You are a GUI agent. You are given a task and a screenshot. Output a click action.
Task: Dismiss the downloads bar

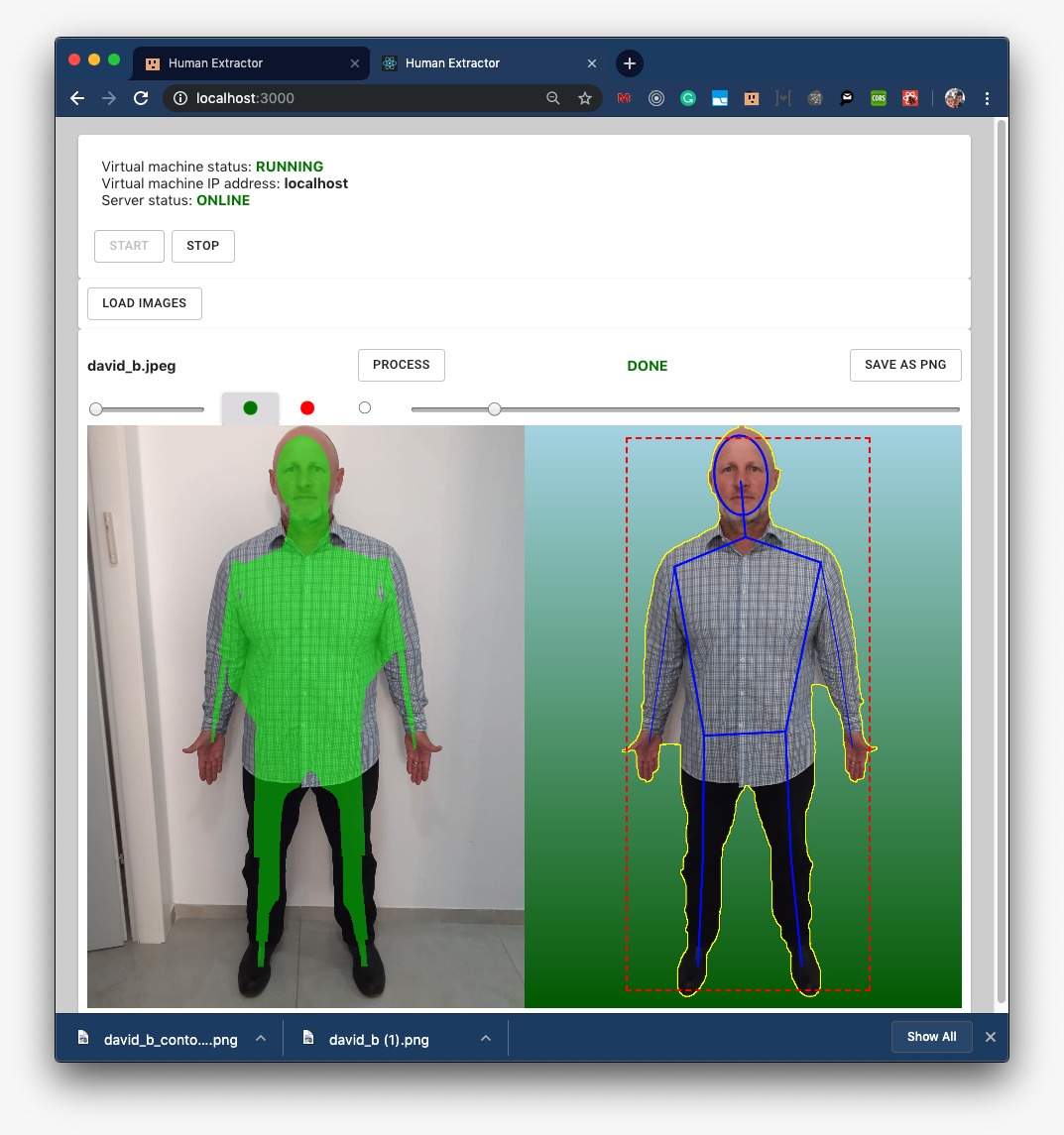(990, 1037)
